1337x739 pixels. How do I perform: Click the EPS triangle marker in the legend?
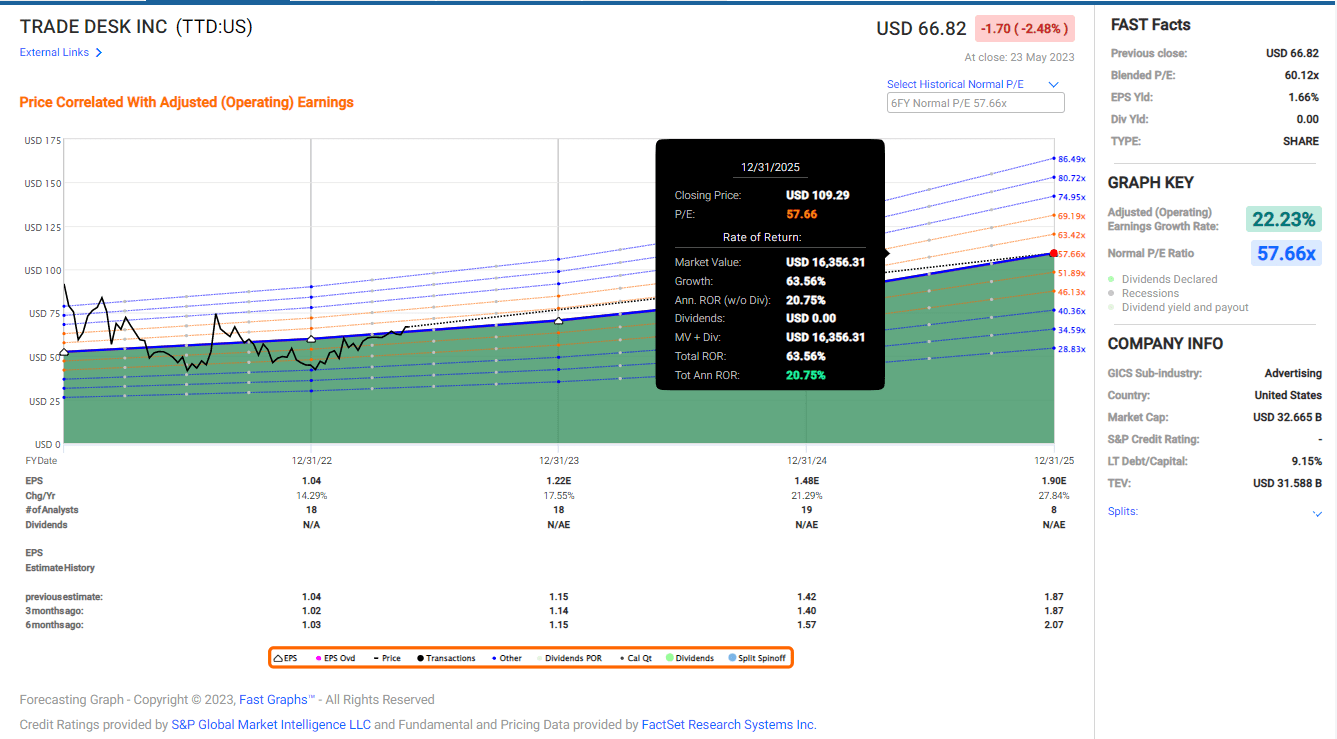click(x=279, y=657)
